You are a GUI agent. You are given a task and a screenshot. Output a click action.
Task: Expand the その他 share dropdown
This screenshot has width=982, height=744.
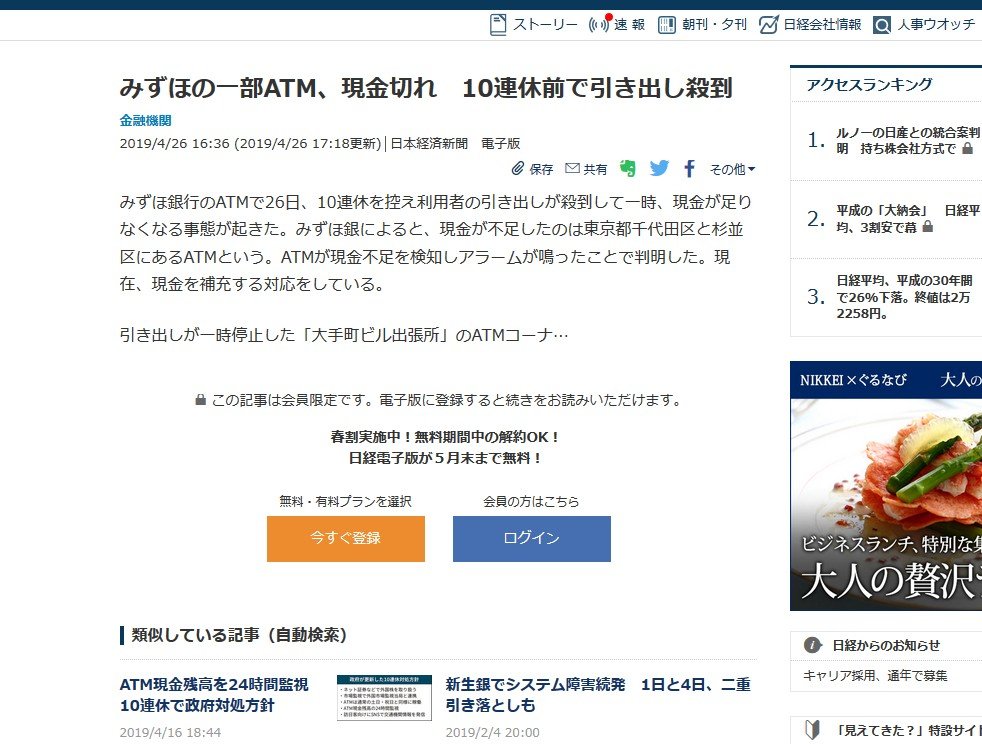tap(732, 169)
